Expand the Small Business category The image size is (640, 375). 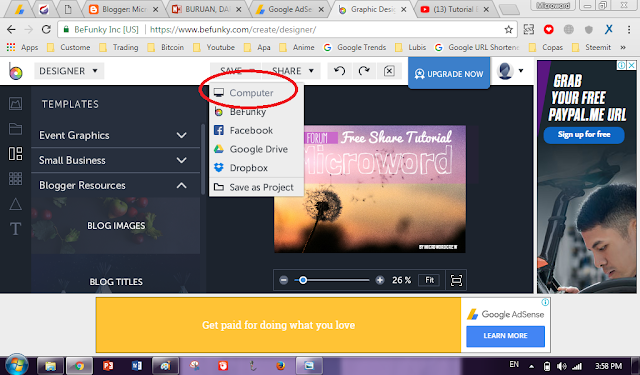coord(113,160)
